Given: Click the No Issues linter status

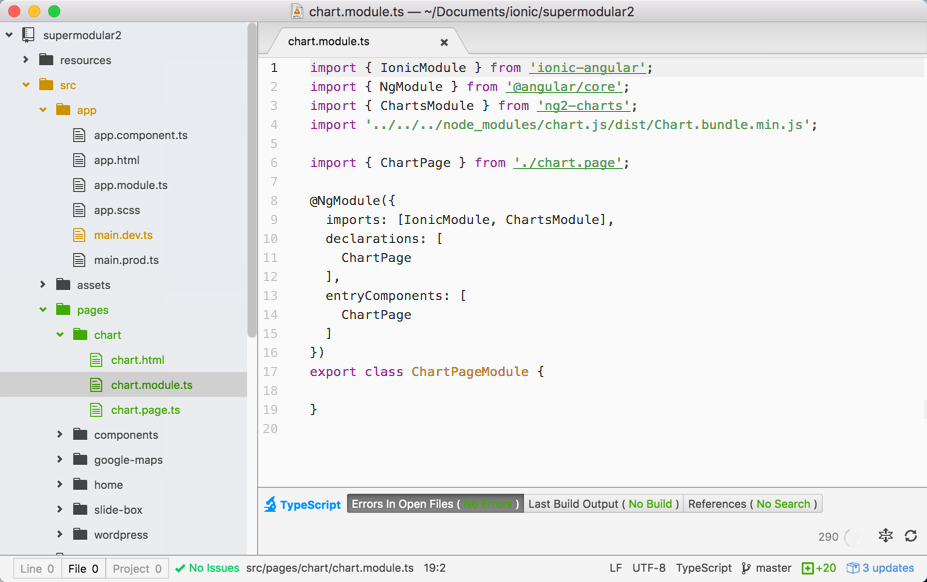Looking at the screenshot, I should [x=208, y=568].
